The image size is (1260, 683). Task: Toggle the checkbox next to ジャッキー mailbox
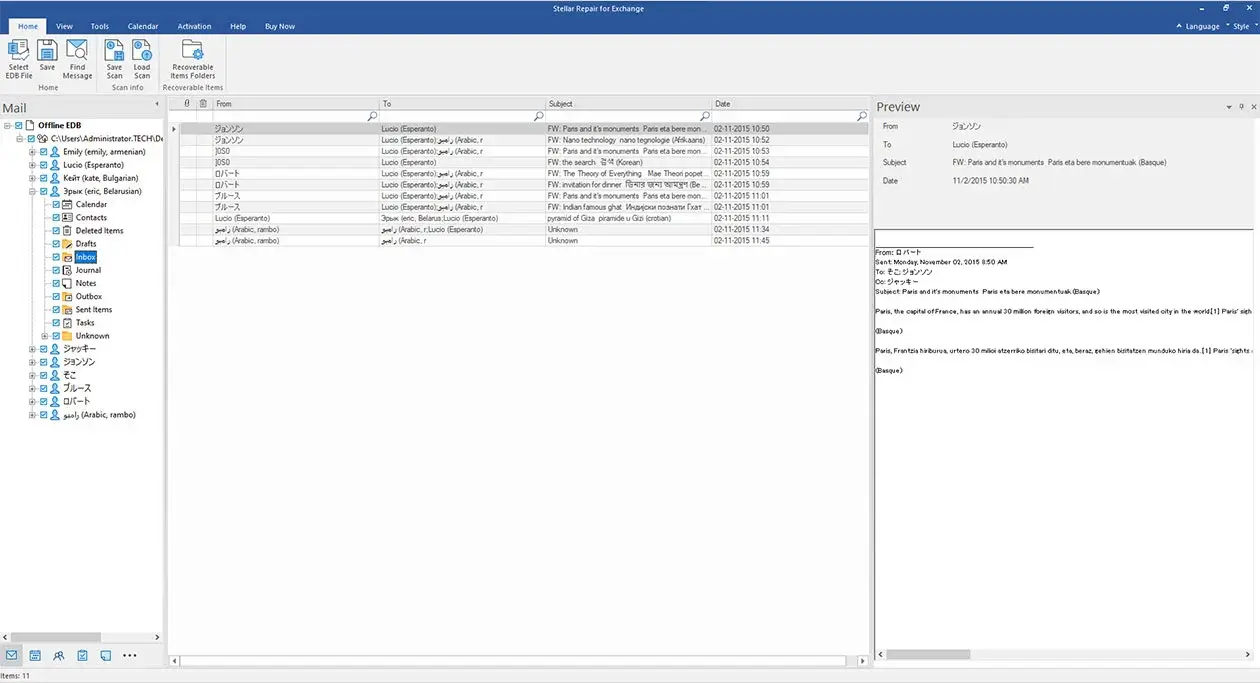[x=43, y=349]
